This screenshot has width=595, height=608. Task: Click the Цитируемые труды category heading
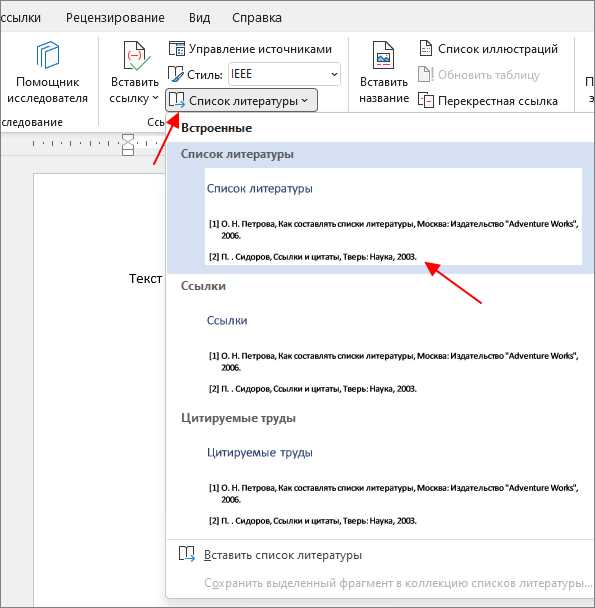point(239,418)
